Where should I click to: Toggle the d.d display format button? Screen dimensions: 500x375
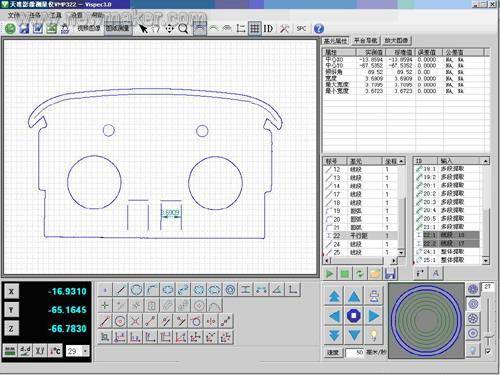tap(25, 351)
